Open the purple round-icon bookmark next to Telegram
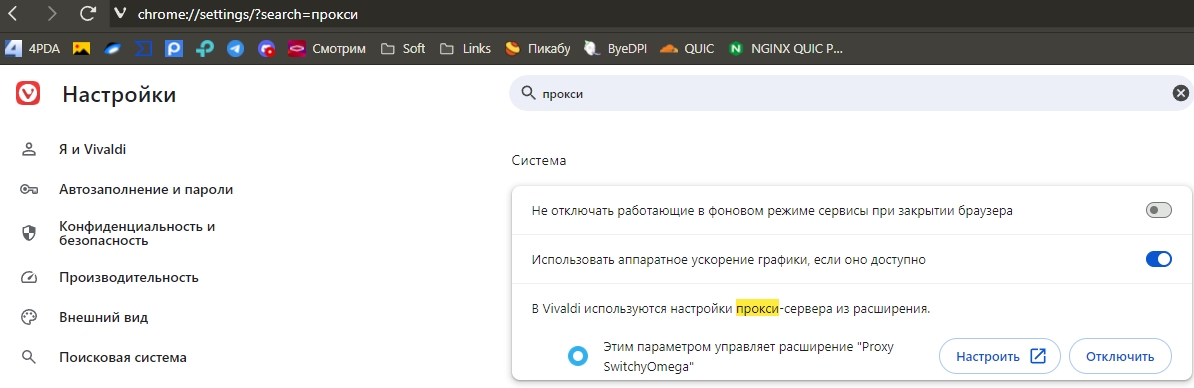 pyautogui.click(x=267, y=49)
